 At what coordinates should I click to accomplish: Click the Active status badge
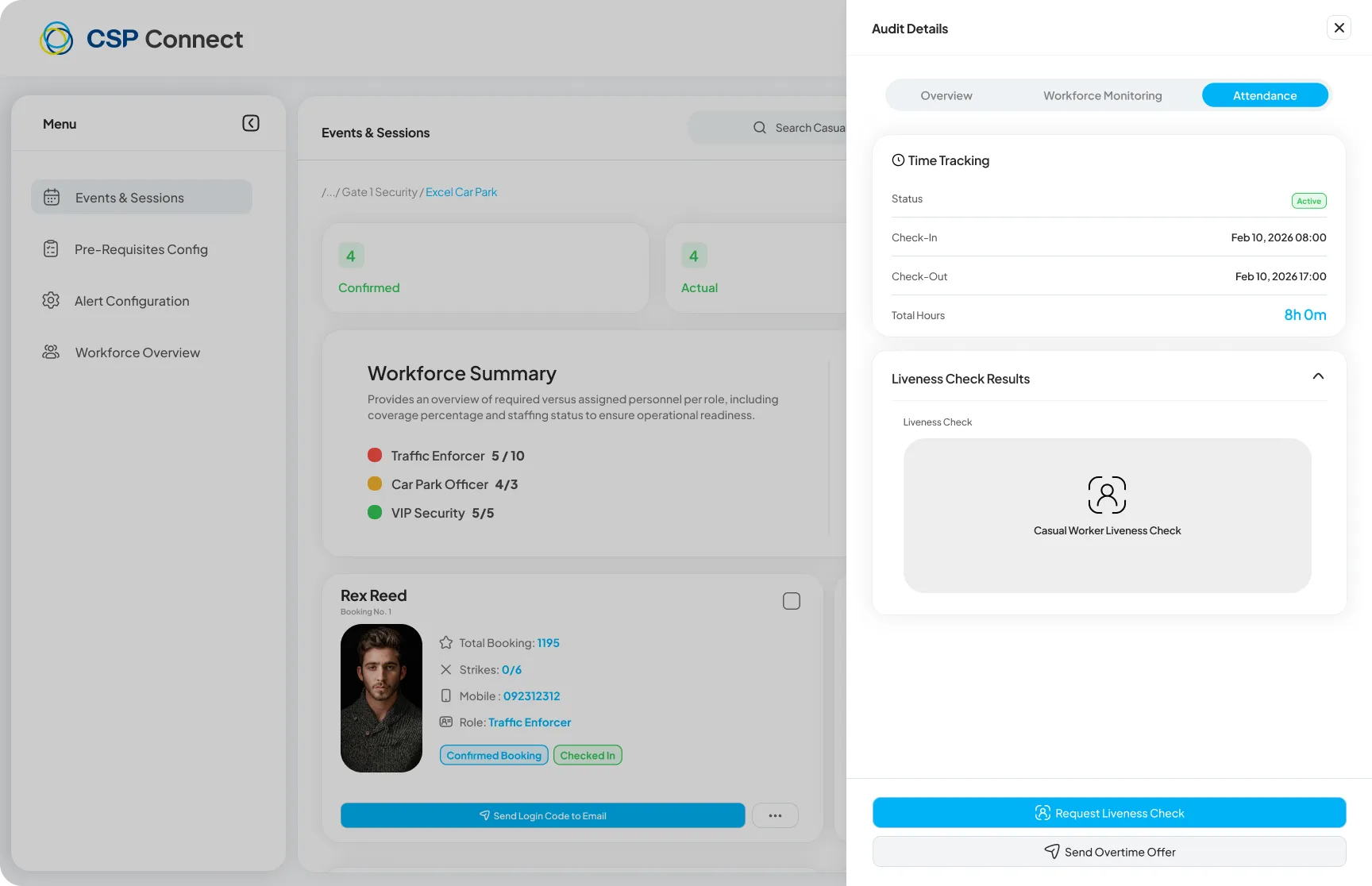pyautogui.click(x=1308, y=201)
